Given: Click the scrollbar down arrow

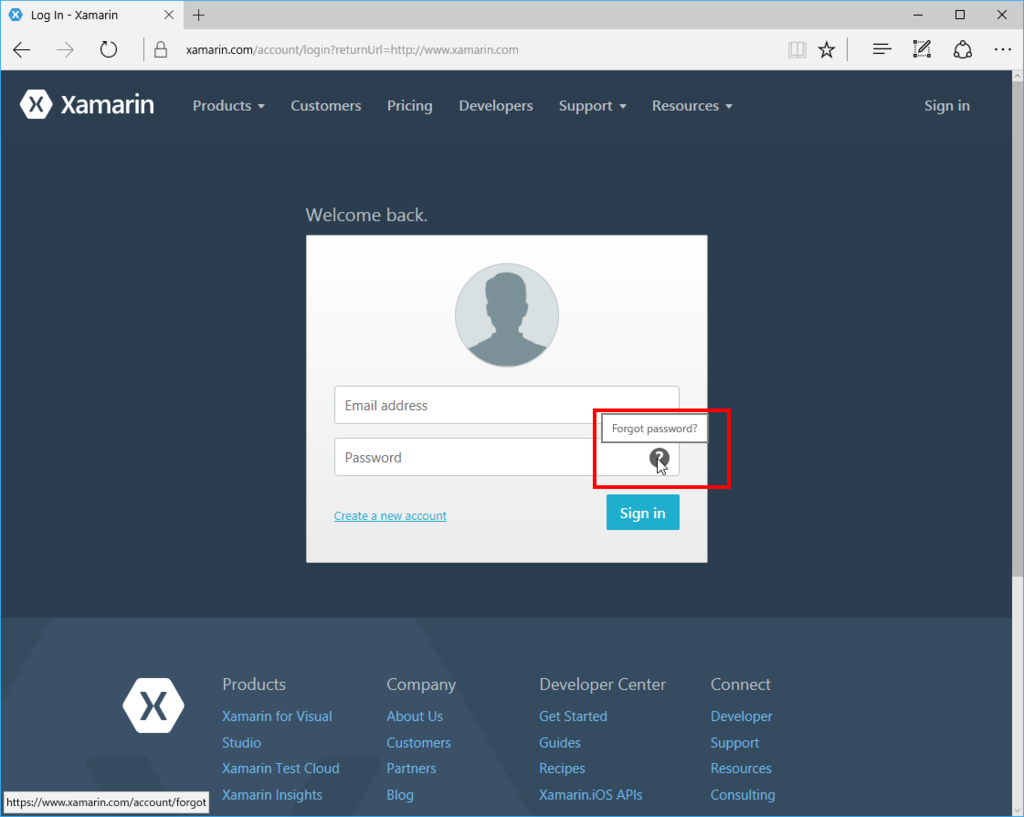Looking at the screenshot, I should [1017, 810].
